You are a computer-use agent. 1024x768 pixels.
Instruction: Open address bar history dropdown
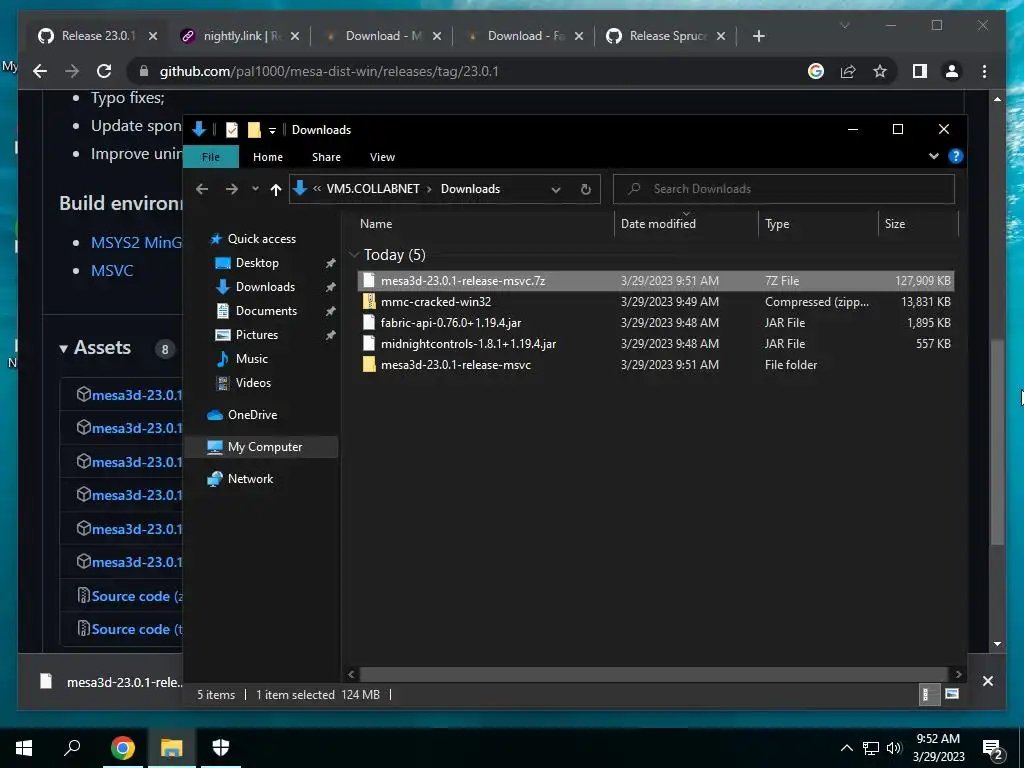[556, 189]
